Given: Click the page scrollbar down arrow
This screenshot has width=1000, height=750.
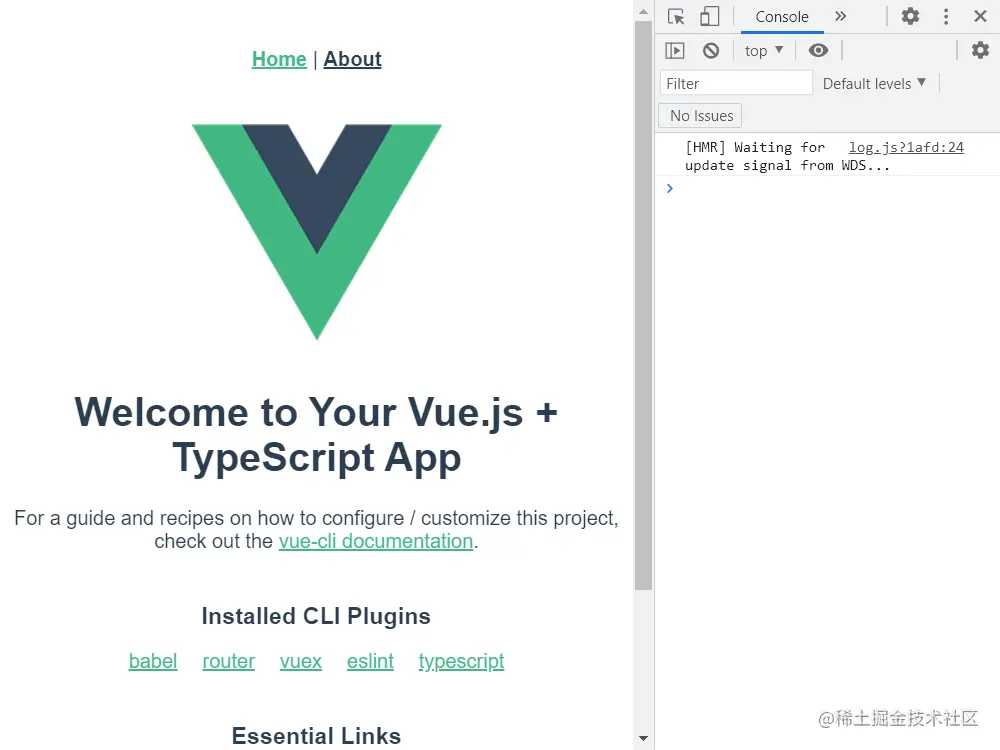Looking at the screenshot, I should point(643,739).
